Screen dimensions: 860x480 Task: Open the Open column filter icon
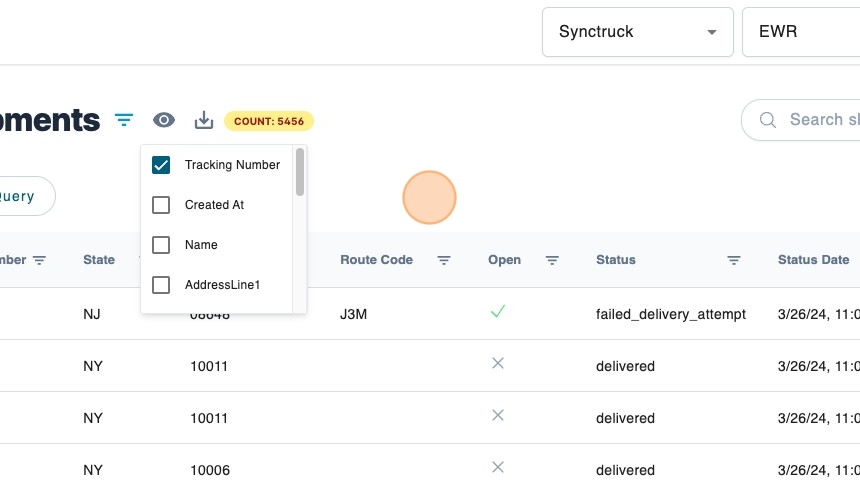(x=552, y=260)
